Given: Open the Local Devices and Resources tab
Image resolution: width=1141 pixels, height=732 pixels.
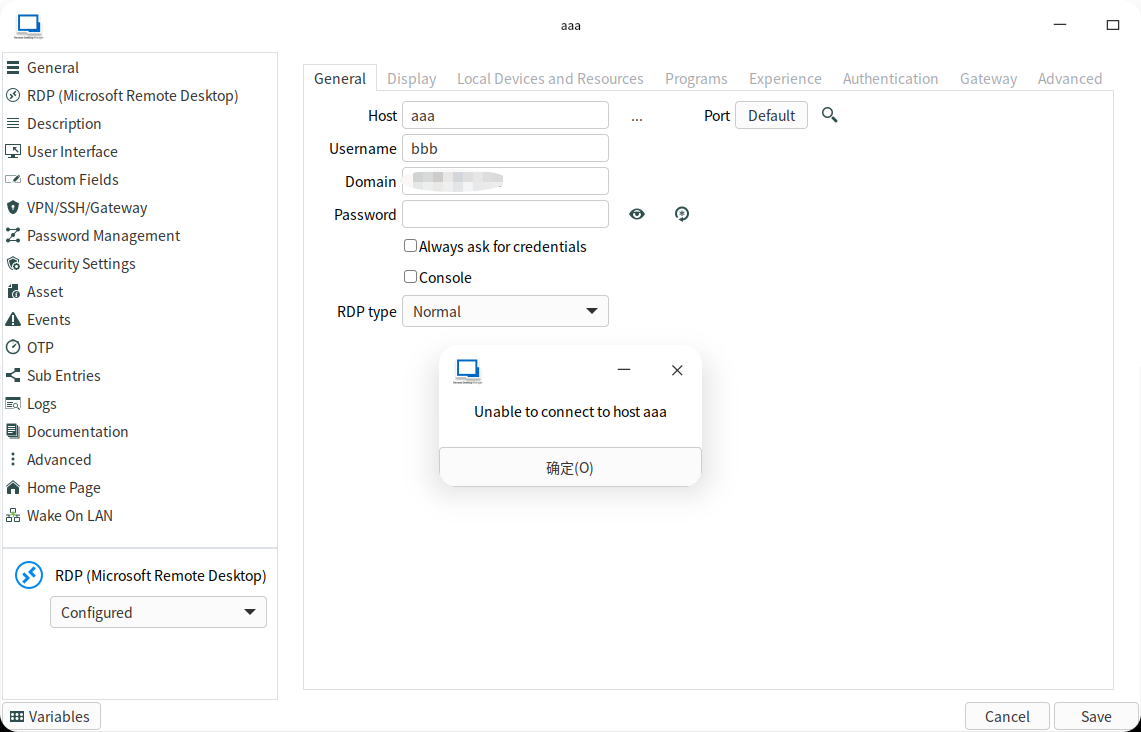Looking at the screenshot, I should (550, 79).
